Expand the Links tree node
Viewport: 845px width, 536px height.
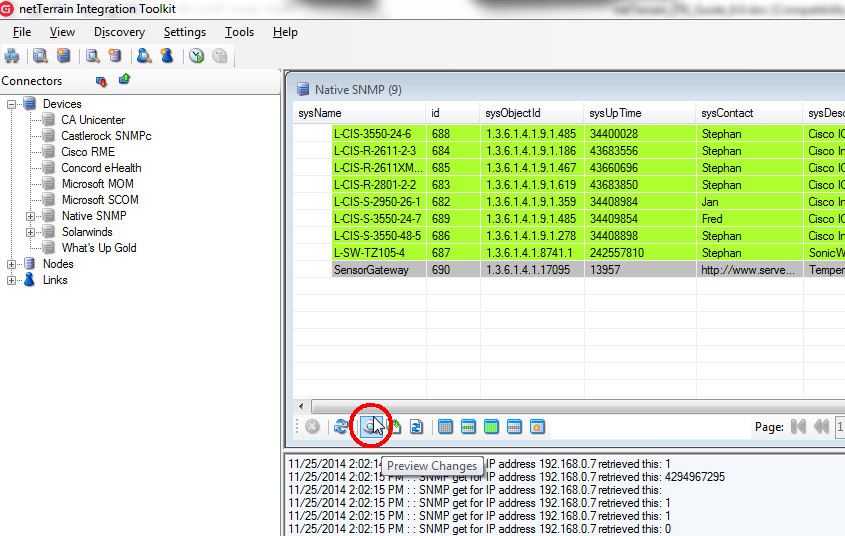(x=13, y=280)
